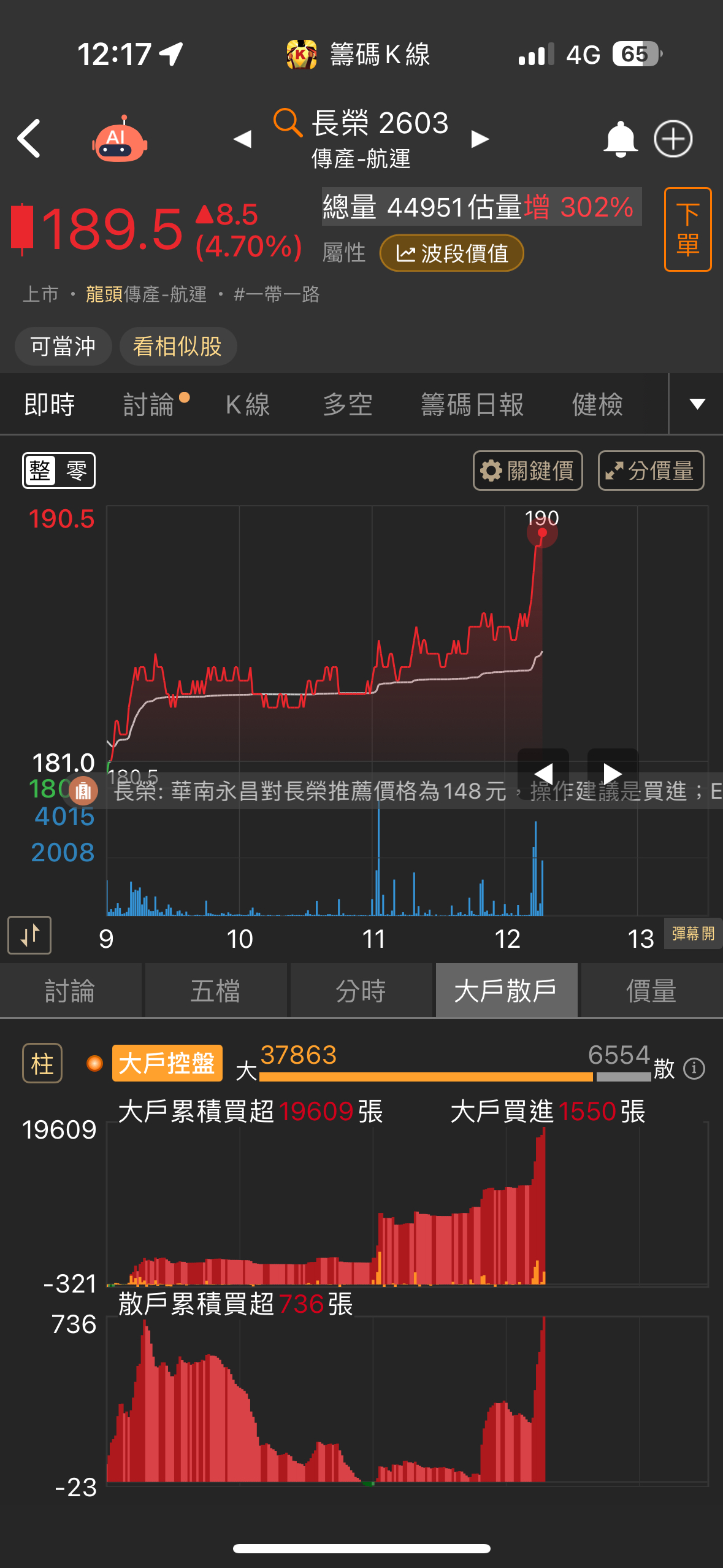Tap the 下單 order button
Screen dimensions: 723x1568
687,229
